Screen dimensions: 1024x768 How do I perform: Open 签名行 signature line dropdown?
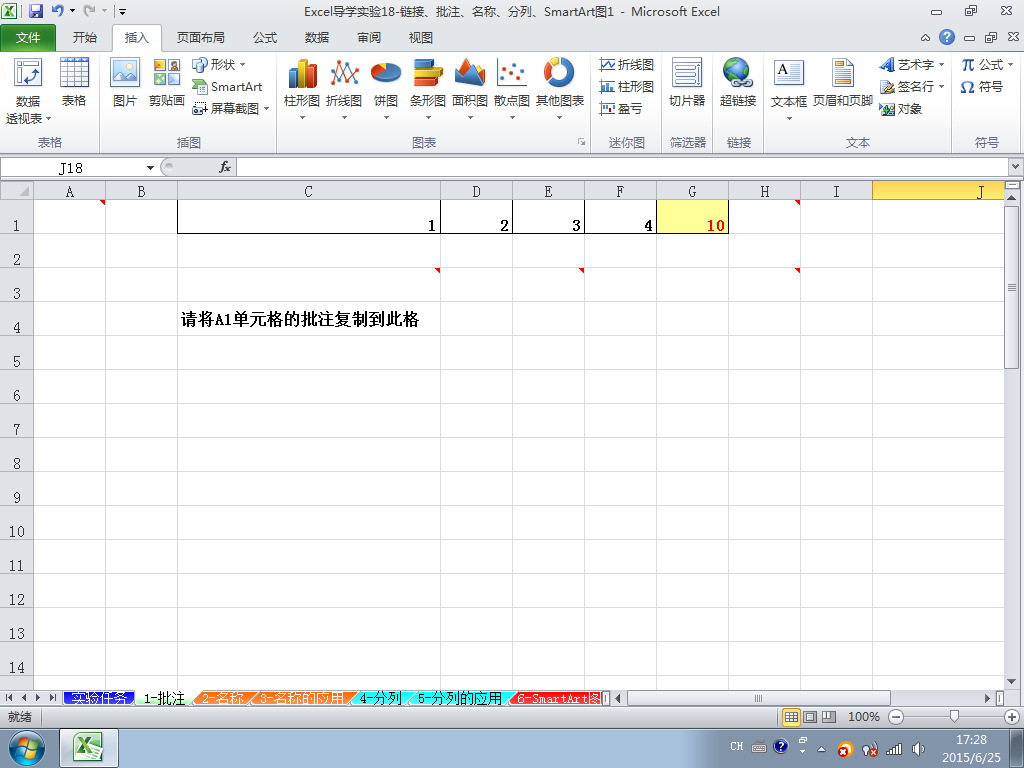[x=912, y=86]
